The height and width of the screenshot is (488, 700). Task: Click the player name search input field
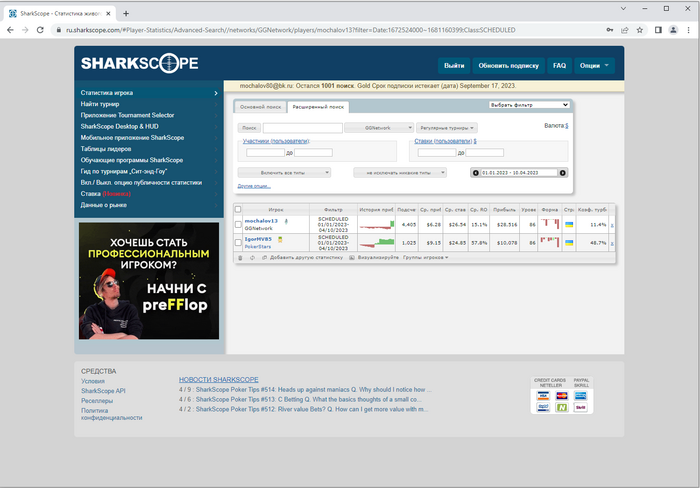click(303, 128)
